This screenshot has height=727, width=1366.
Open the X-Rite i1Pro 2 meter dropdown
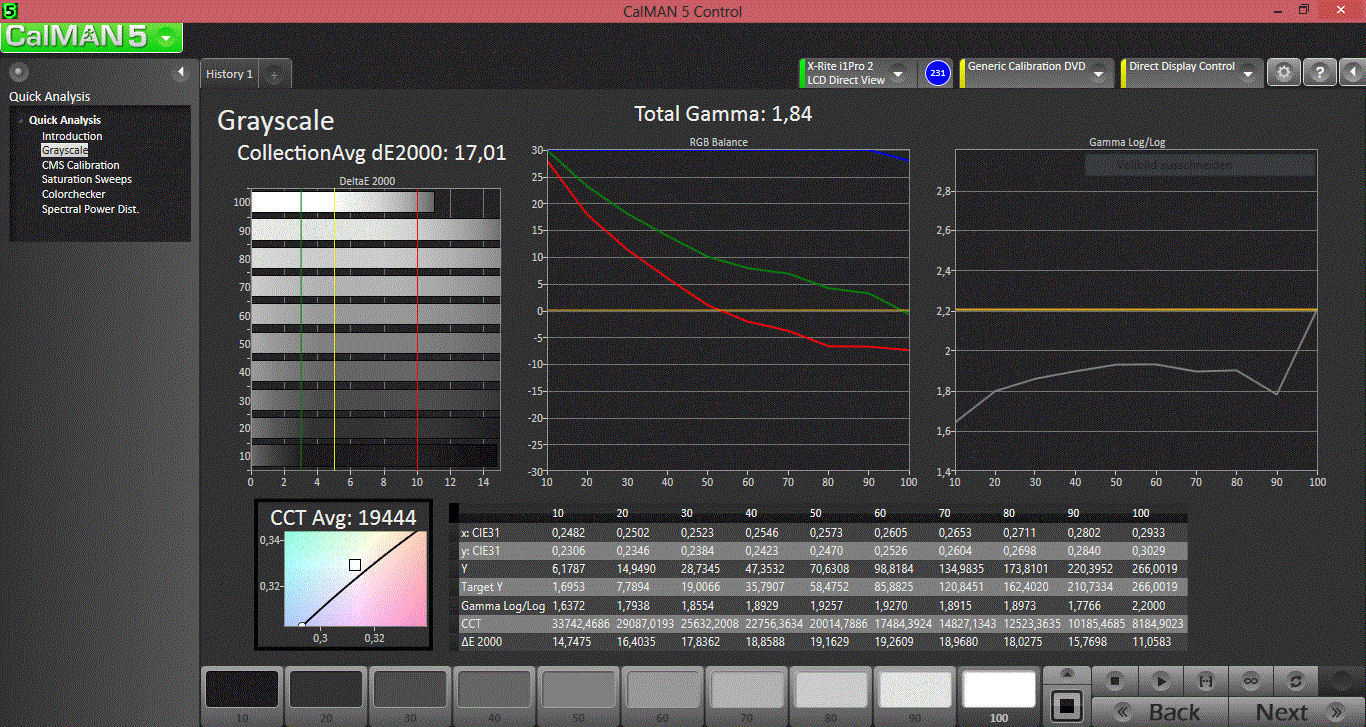point(898,74)
